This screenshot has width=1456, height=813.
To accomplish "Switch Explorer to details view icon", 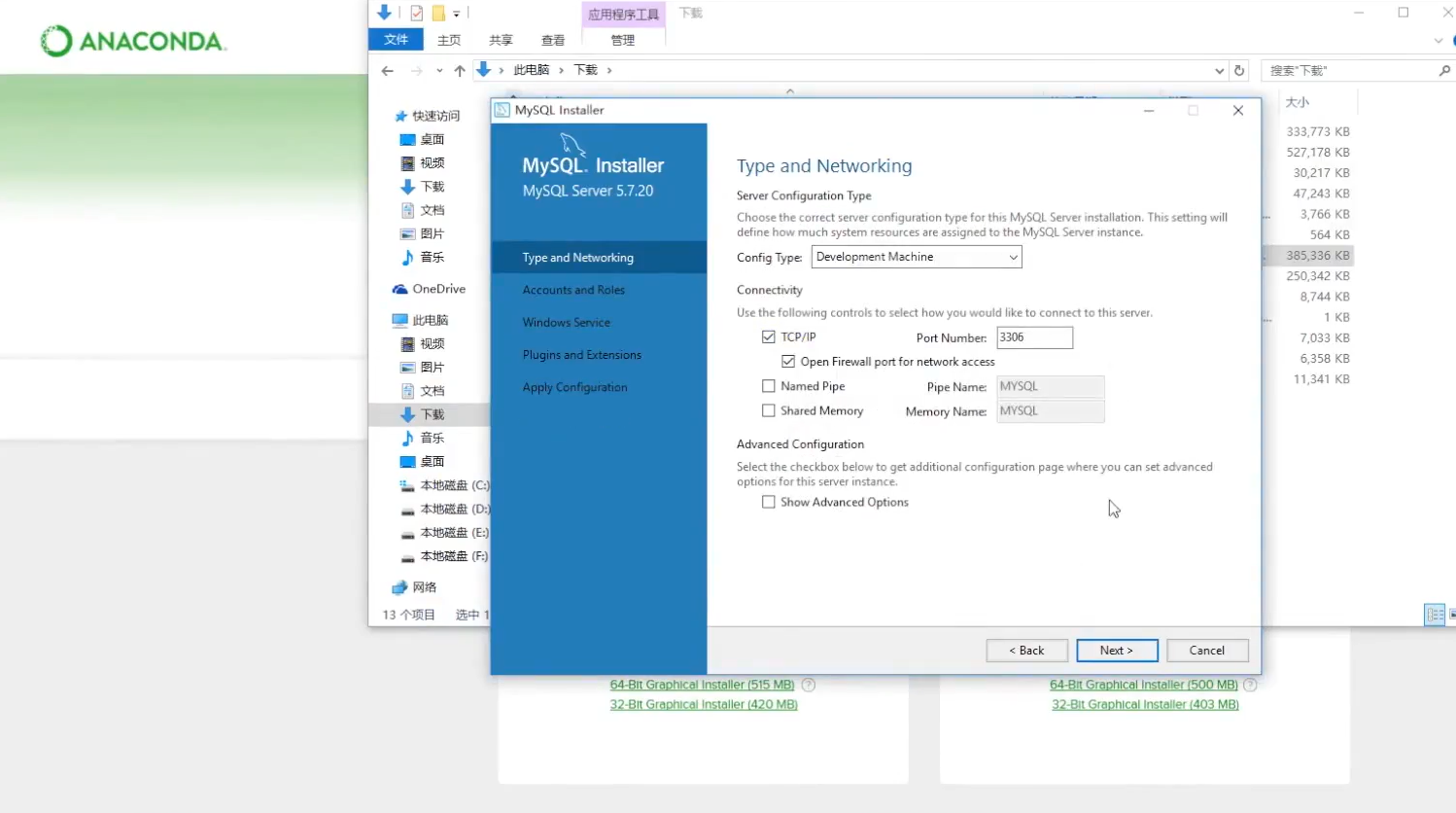I will coord(1435,615).
